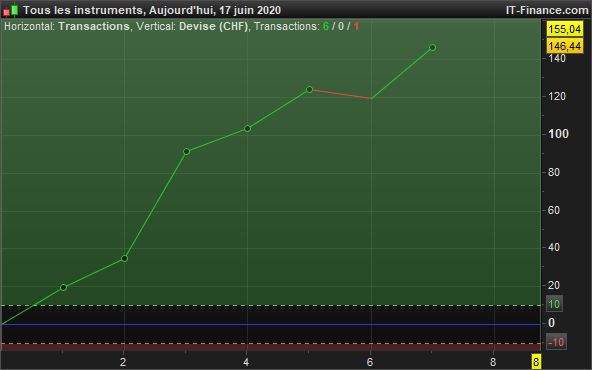592x370 pixels.
Task: Click the orange 146,44 price label
Action: point(564,46)
